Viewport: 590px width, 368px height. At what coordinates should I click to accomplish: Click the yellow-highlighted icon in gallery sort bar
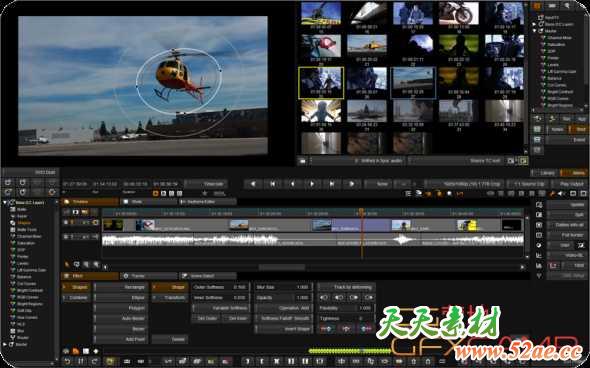[523, 161]
